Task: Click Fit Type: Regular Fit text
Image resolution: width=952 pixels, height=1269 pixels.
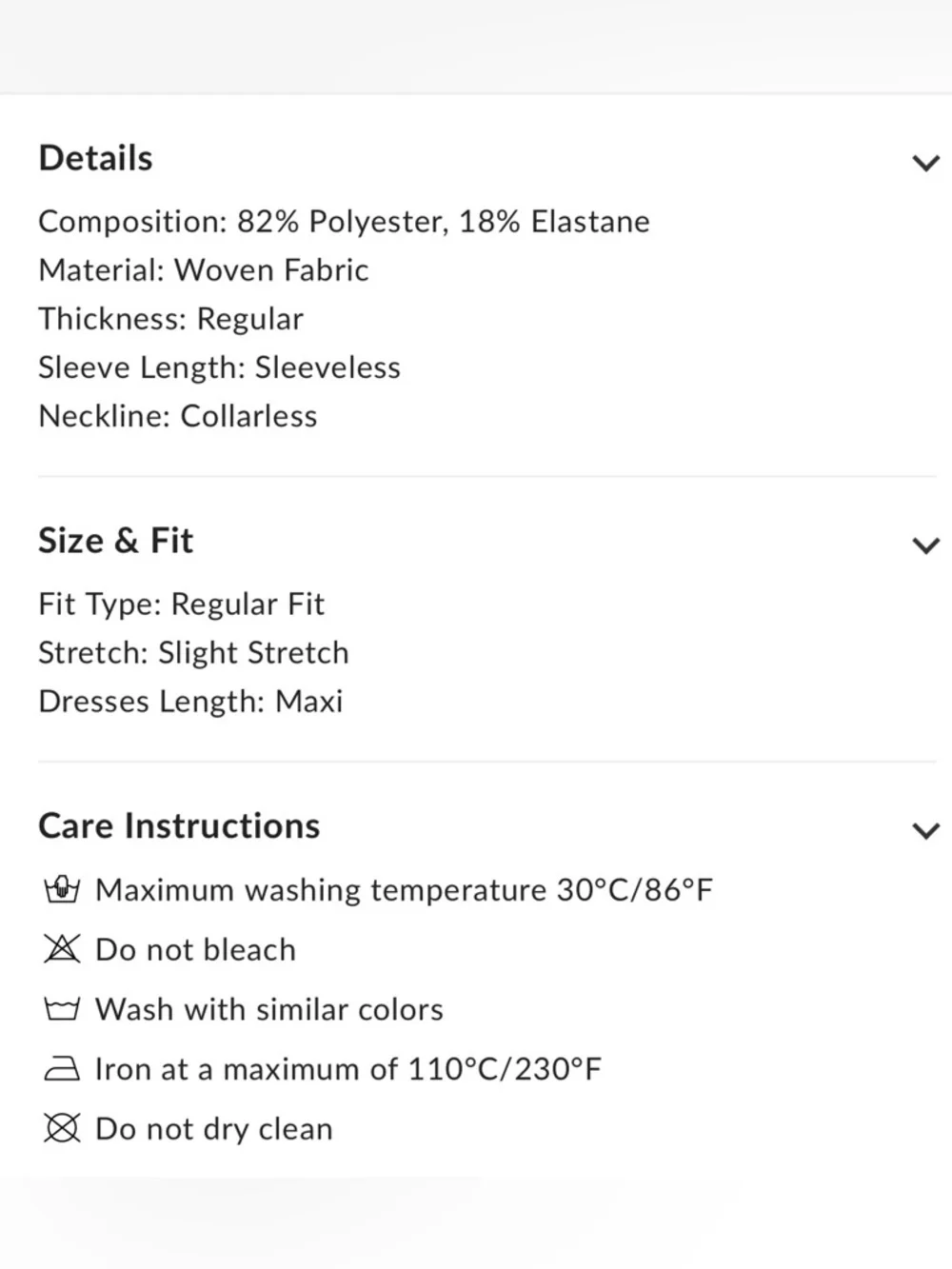Action: (181, 604)
